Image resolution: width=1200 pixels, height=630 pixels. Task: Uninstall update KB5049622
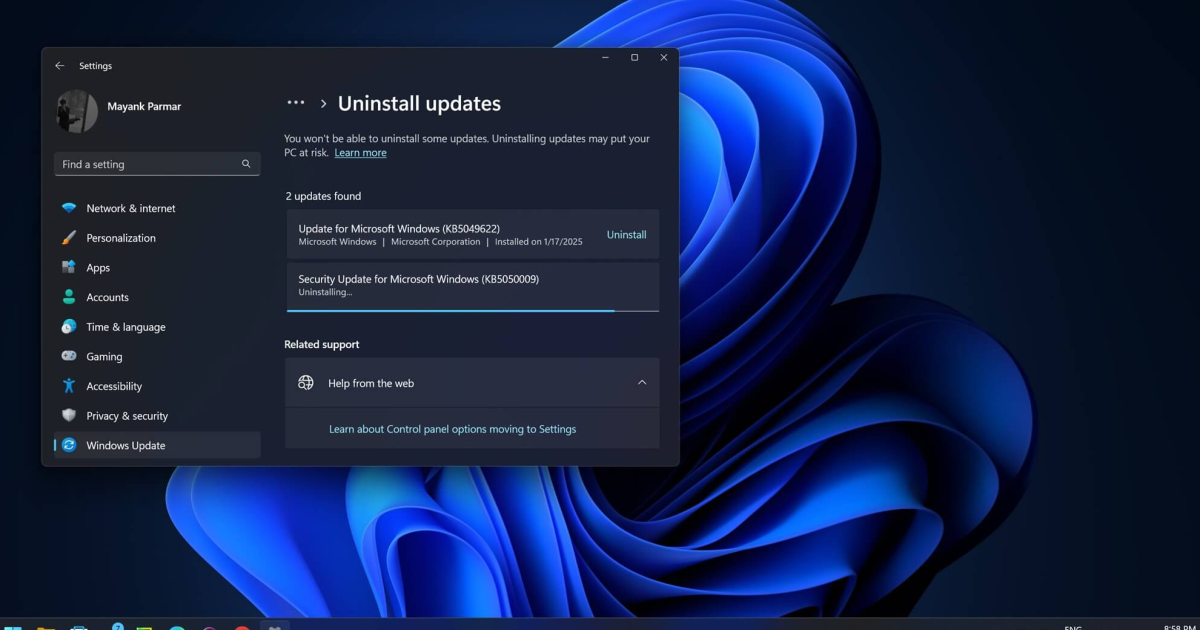coord(626,235)
